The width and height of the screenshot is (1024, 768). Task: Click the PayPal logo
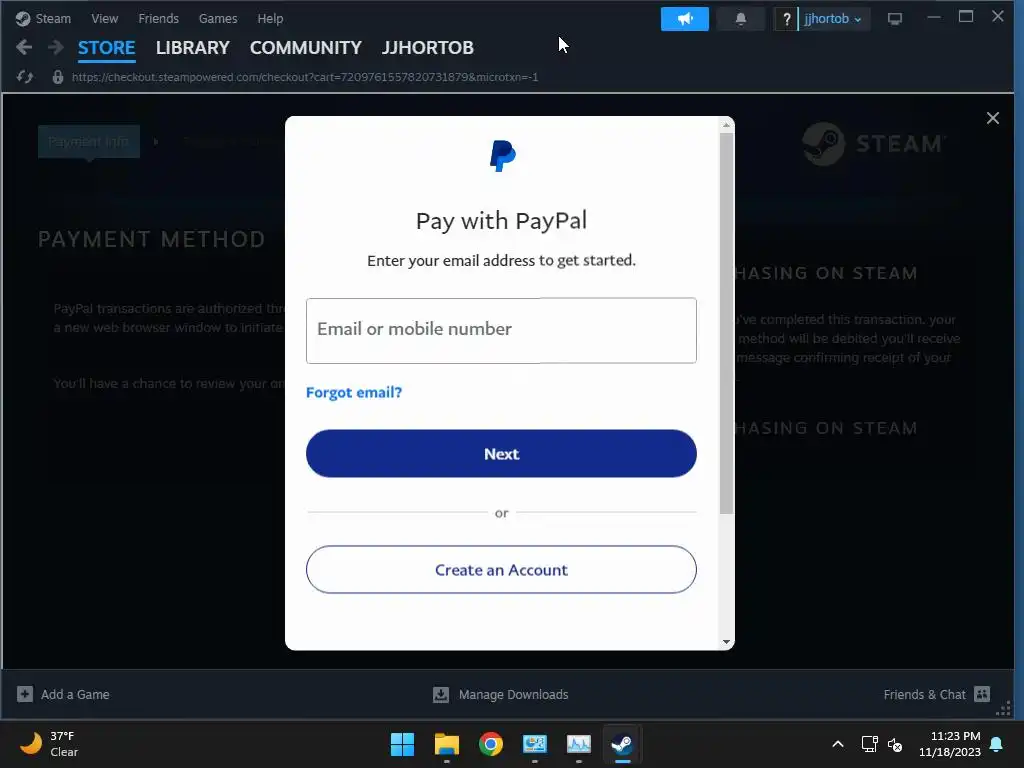coord(502,156)
